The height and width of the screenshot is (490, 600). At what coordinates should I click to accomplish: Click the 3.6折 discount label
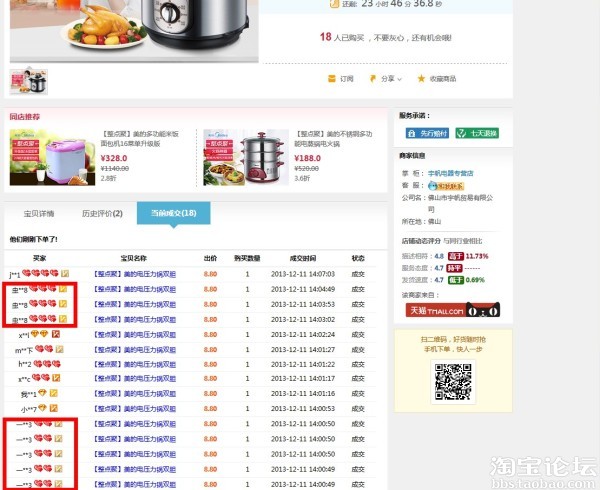point(302,179)
